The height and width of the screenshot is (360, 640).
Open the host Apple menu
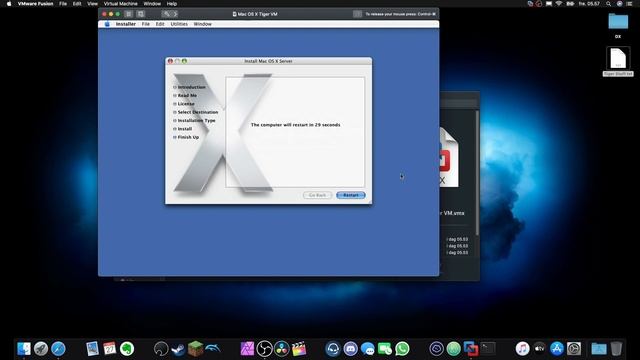tap(9, 4)
